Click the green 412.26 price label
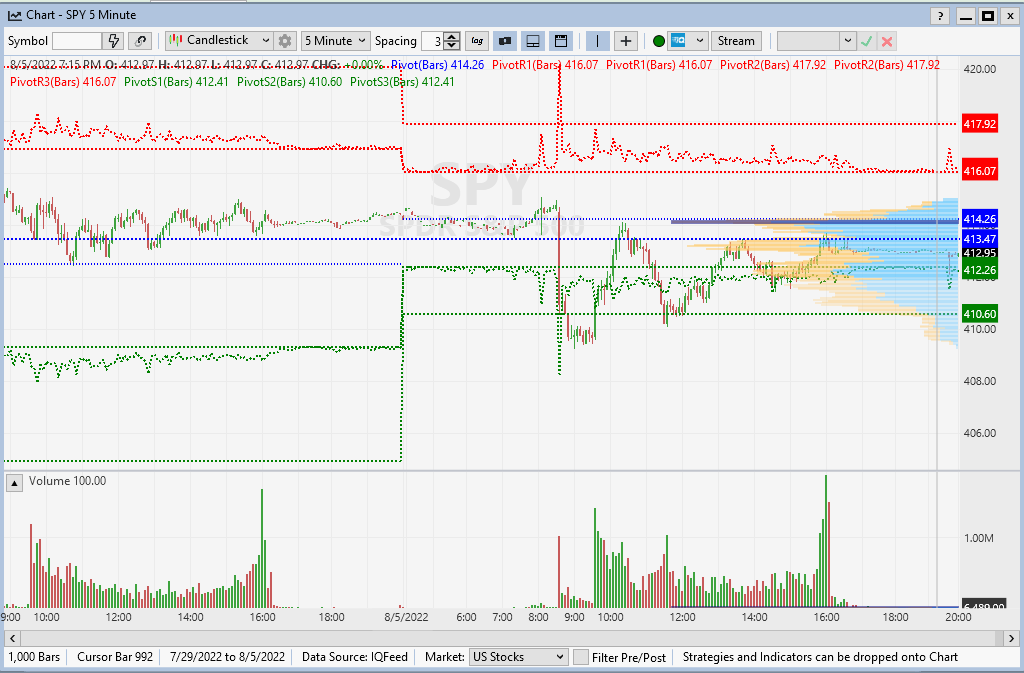Image resolution: width=1024 pixels, height=673 pixels. (x=980, y=270)
